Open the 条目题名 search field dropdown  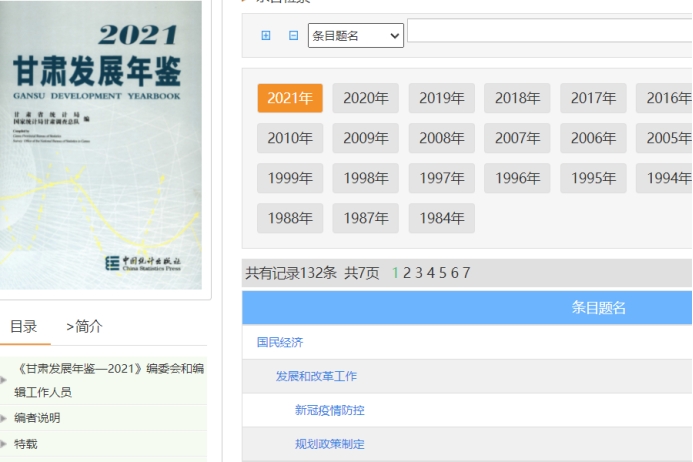[x=355, y=36]
